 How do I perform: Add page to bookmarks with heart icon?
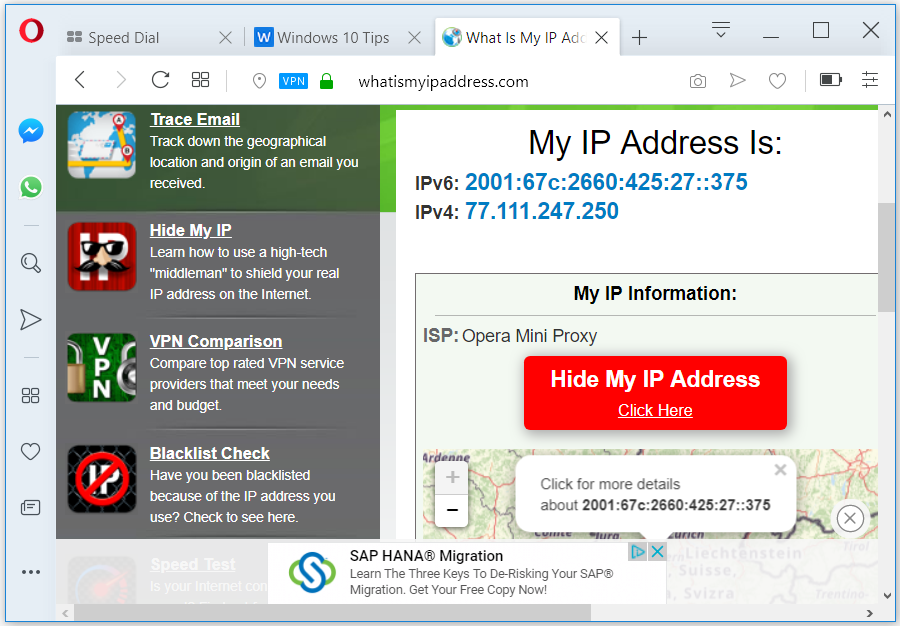(x=777, y=81)
